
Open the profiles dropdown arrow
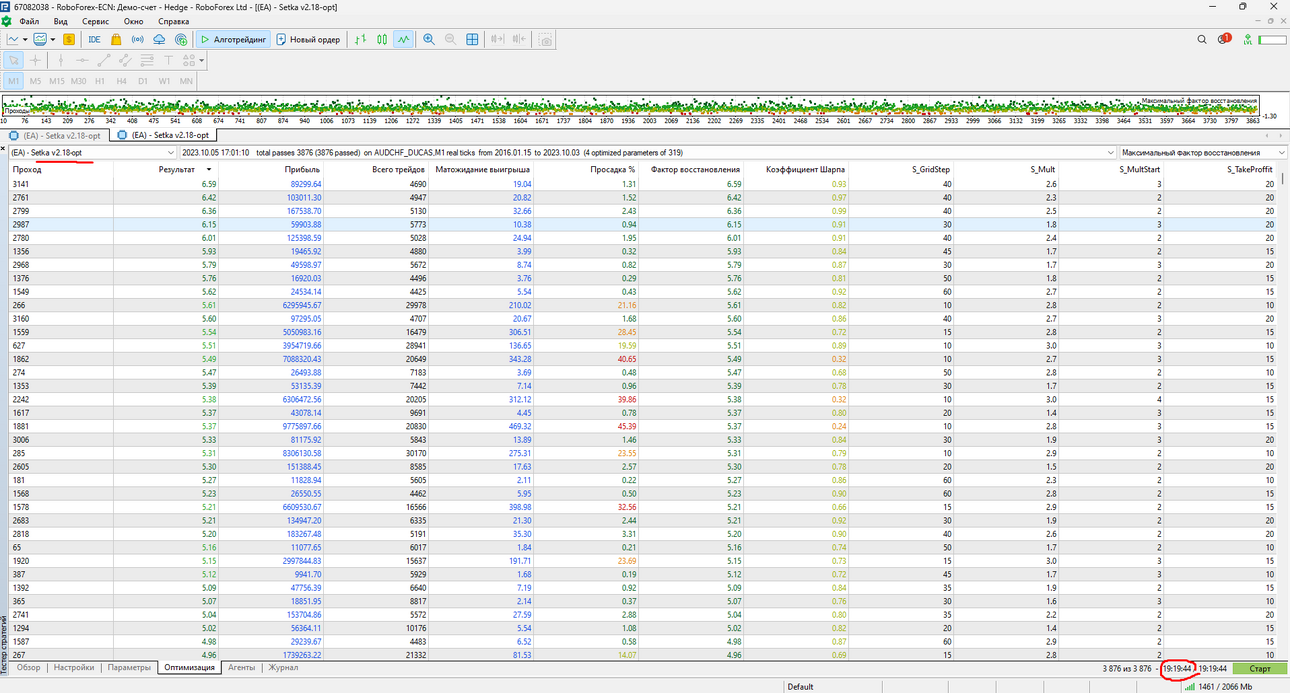click(x=52, y=40)
